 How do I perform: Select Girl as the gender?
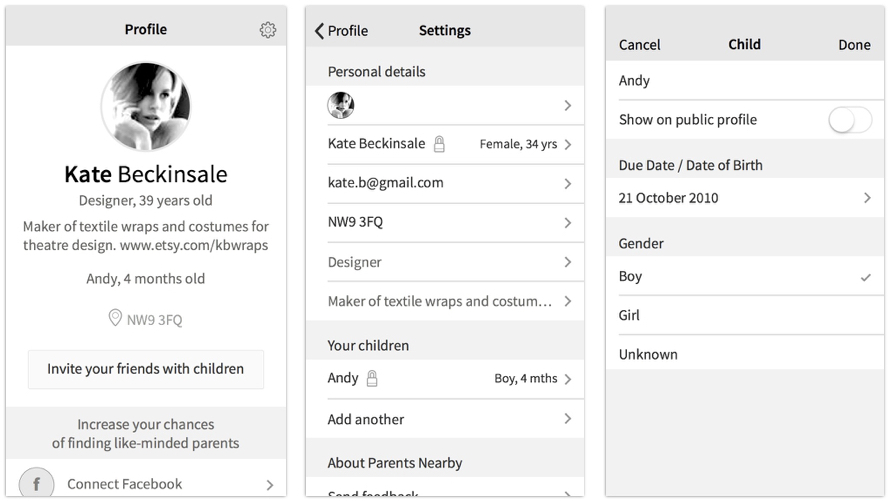(x=744, y=315)
